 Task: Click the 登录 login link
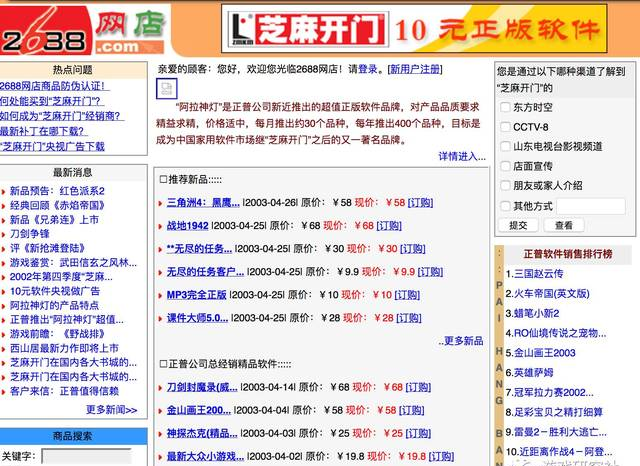(368, 69)
